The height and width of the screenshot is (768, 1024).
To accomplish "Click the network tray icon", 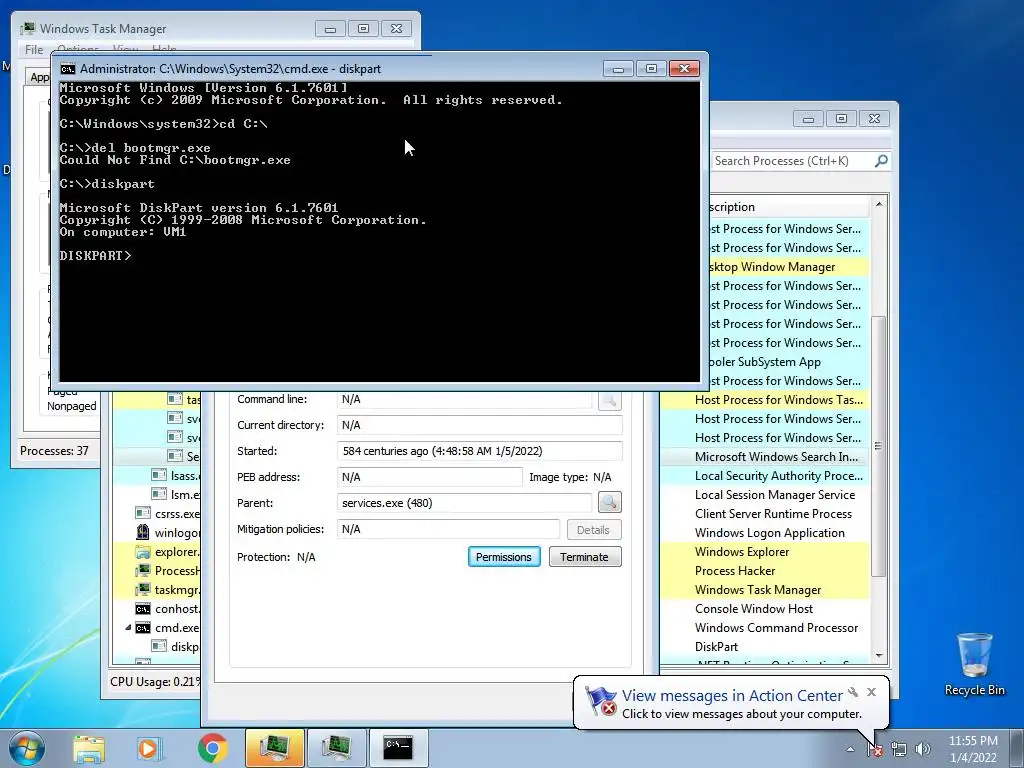I will coord(899,749).
